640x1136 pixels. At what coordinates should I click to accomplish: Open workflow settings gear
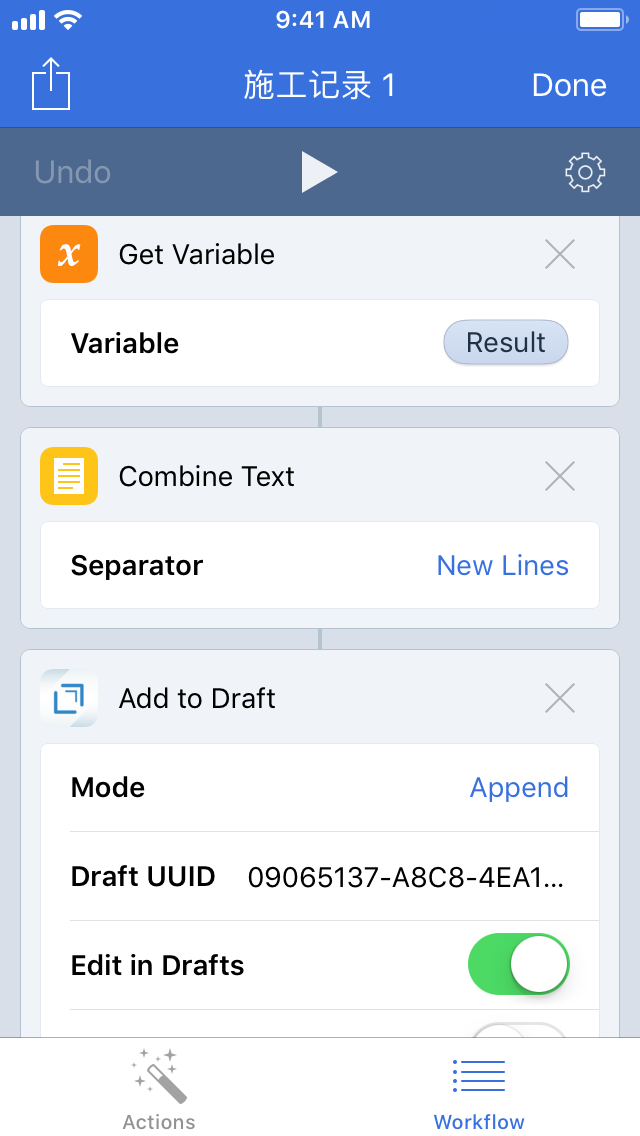point(585,172)
